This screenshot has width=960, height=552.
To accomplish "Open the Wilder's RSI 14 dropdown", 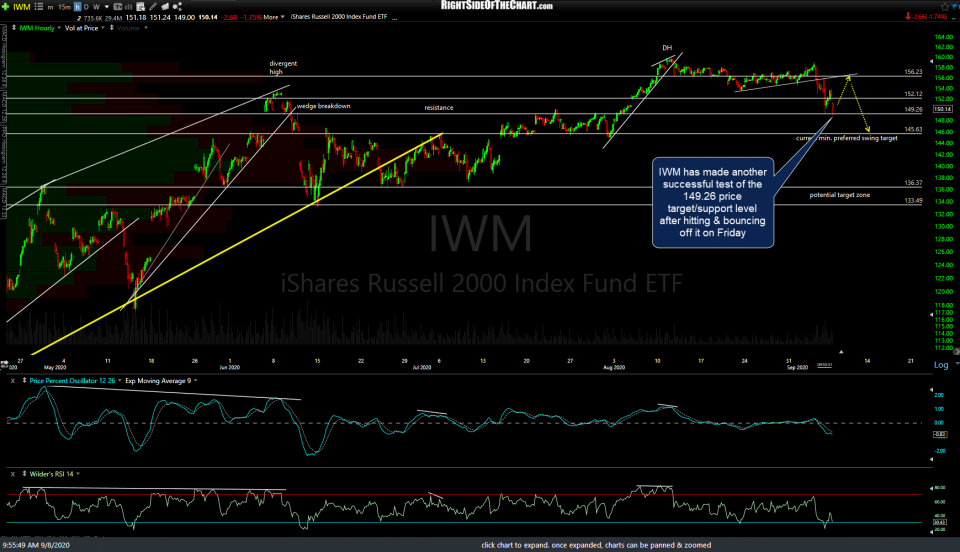I will coord(78,474).
